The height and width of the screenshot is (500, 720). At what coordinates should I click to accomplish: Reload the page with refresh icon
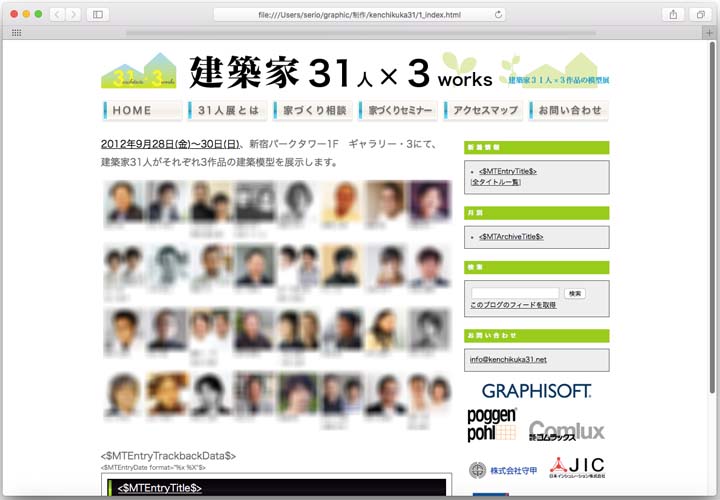pos(498,15)
